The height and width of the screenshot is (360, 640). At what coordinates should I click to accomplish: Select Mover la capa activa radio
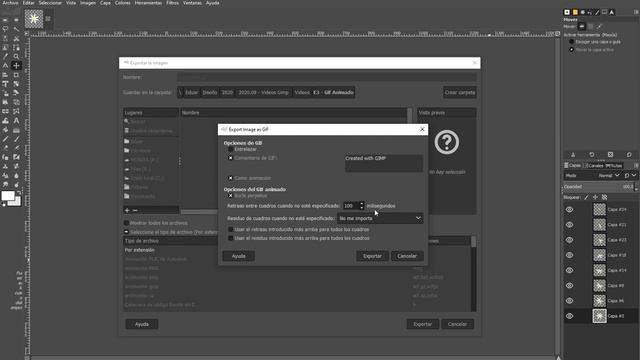pyautogui.click(x=571, y=50)
